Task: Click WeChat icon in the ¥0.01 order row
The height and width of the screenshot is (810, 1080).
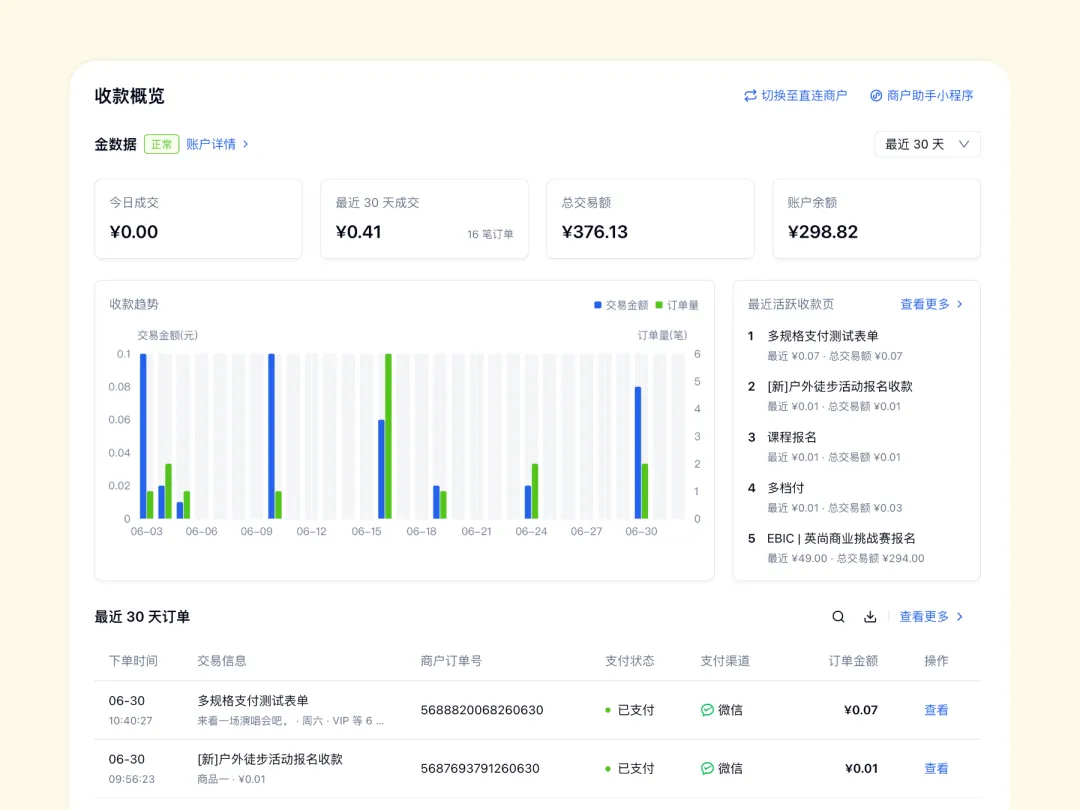Action: (x=707, y=769)
